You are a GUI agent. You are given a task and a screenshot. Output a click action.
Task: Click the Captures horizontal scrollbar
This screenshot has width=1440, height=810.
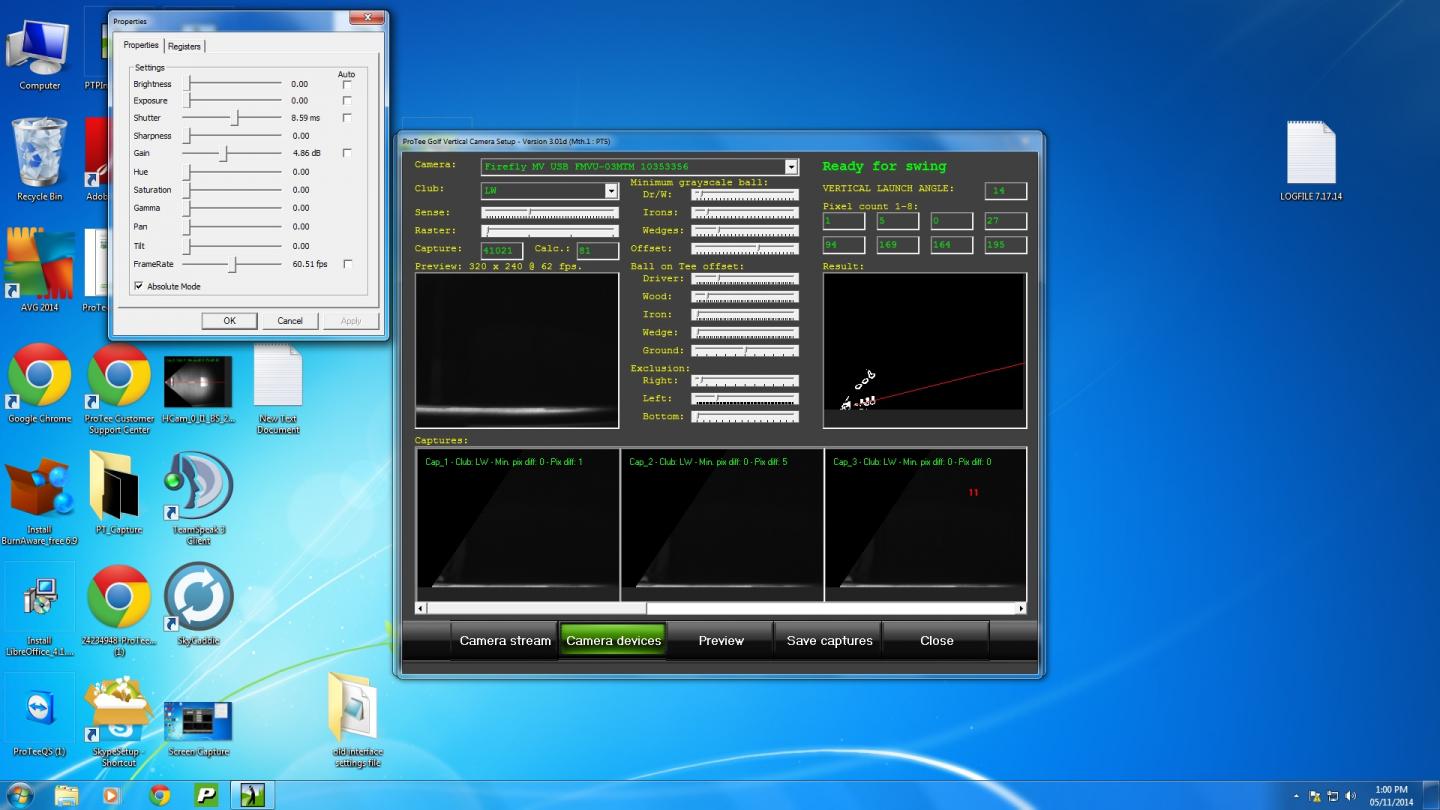tap(721, 608)
